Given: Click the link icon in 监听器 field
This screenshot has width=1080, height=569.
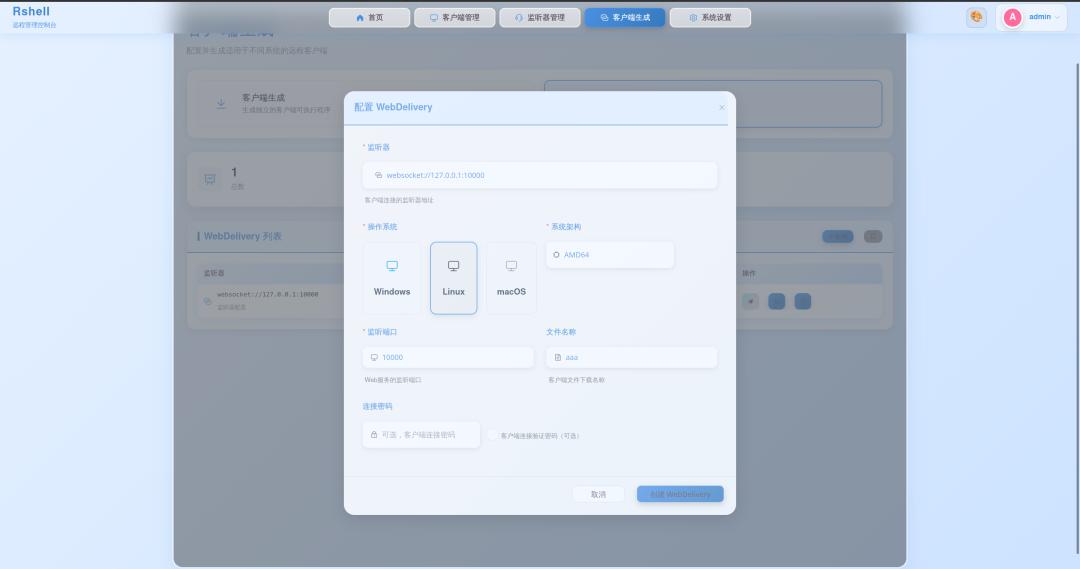Looking at the screenshot, I should pyautogui.click(x=378, y=175).
